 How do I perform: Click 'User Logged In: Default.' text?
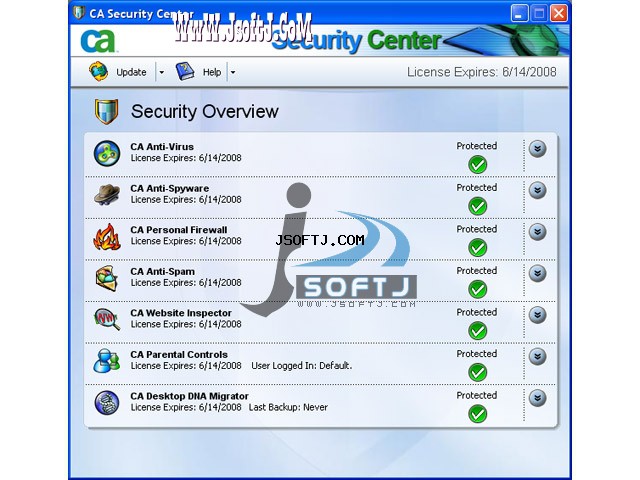click(302, 366)
